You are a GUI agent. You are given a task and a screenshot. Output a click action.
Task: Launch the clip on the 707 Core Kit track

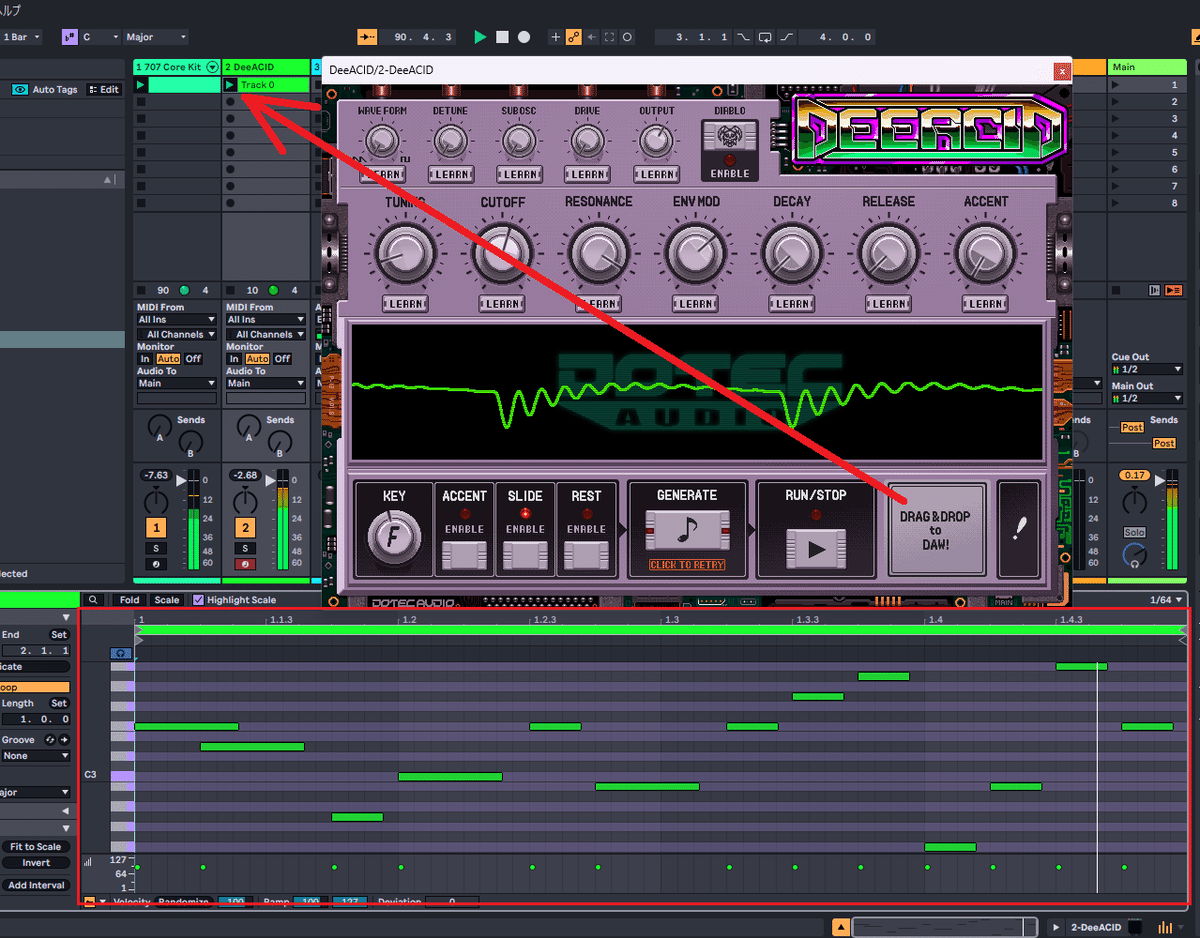[141, 85]
